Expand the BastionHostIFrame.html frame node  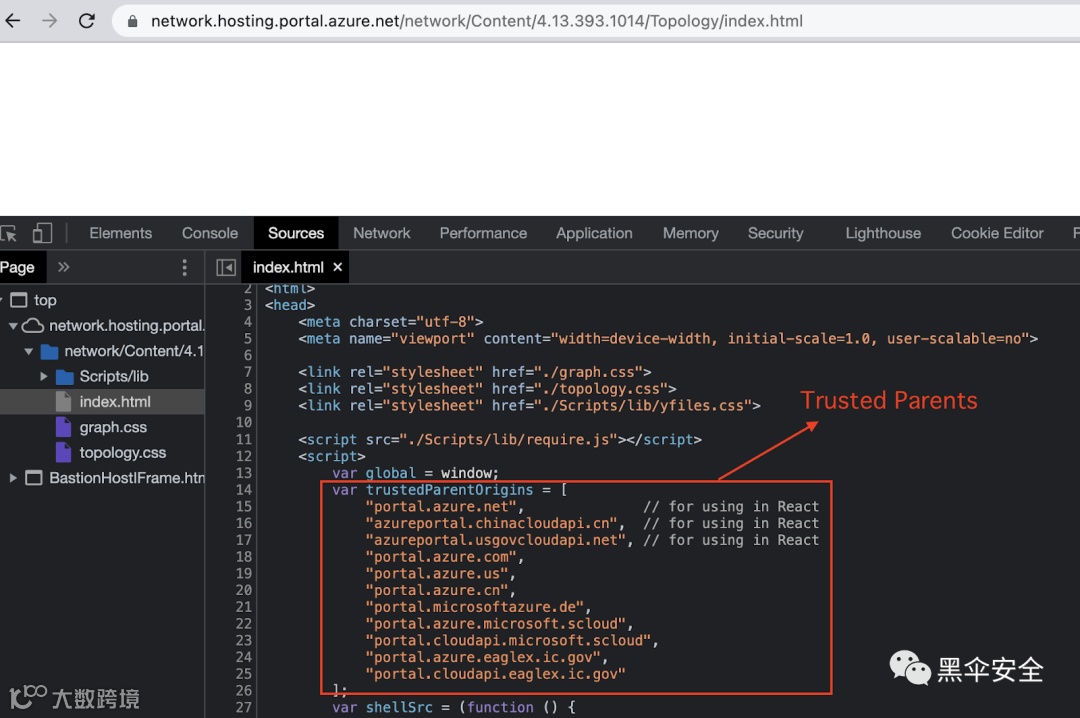pyautogui.click(x=13, y=478)
